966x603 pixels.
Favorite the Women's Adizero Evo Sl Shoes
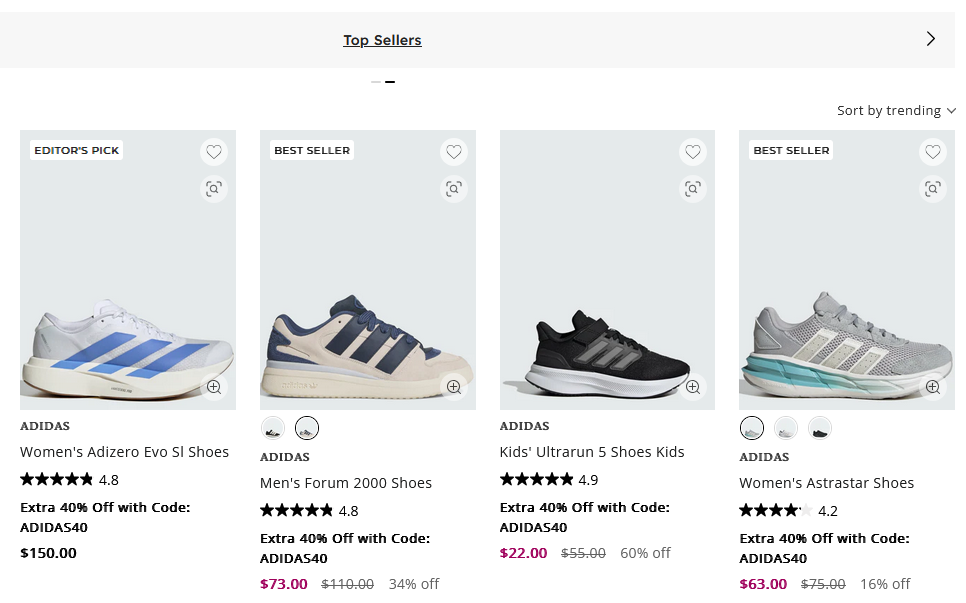214,152
